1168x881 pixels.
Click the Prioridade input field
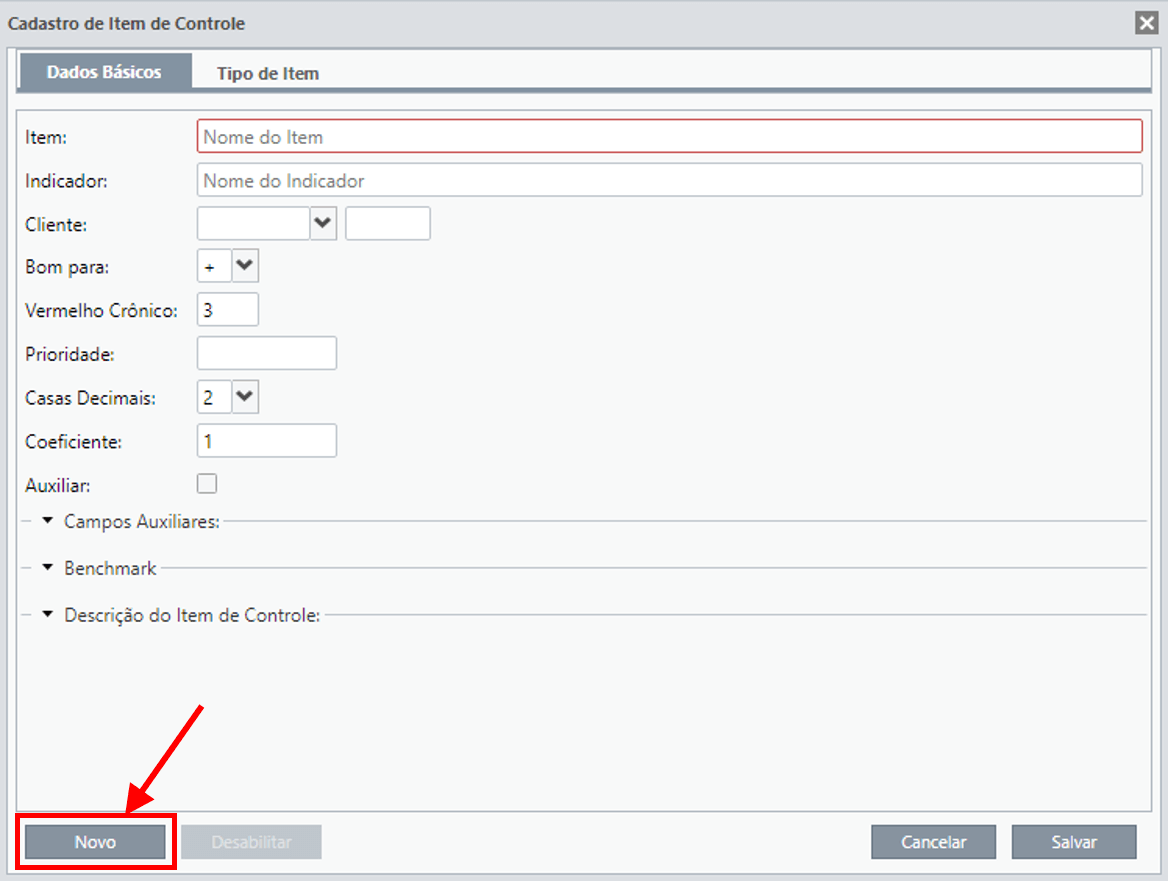[267, 353]
